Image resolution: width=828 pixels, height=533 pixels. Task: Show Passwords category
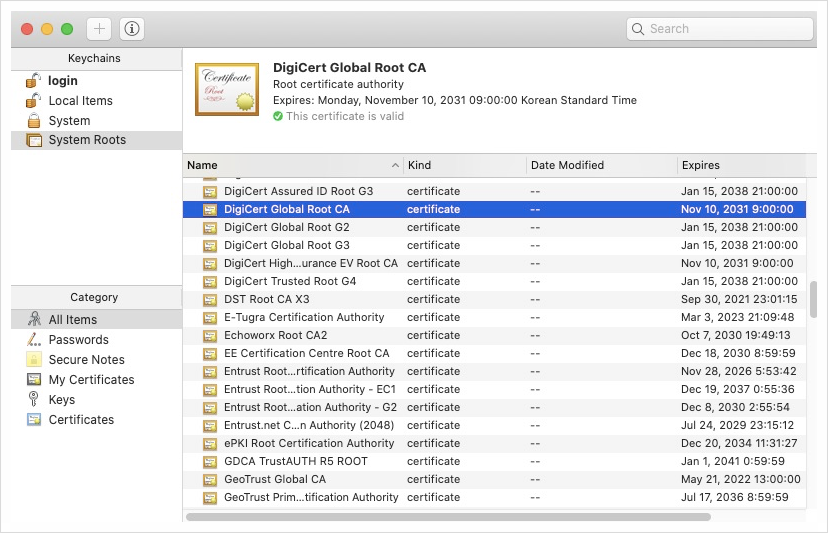pos(97,339)
